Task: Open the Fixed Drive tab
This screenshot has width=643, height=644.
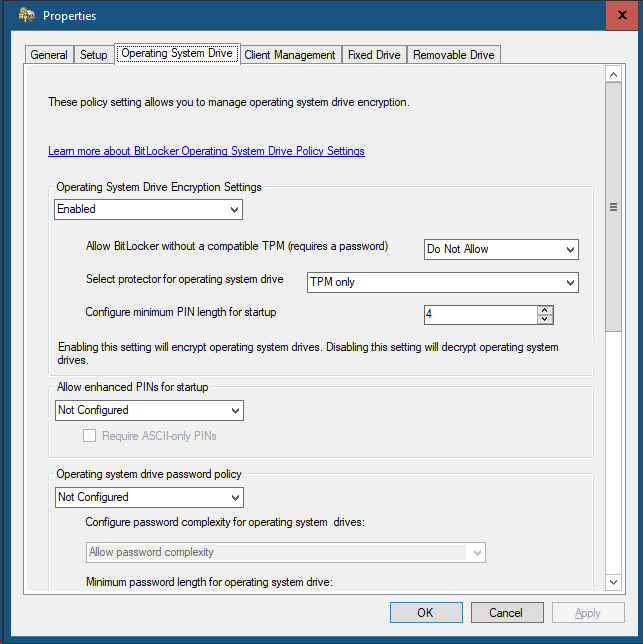Action: click(374, 55)
